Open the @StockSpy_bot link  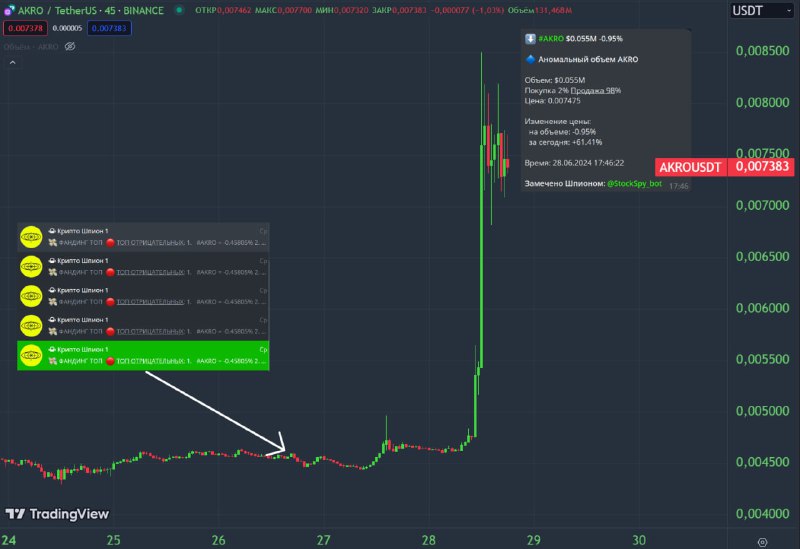pos(634,184)
